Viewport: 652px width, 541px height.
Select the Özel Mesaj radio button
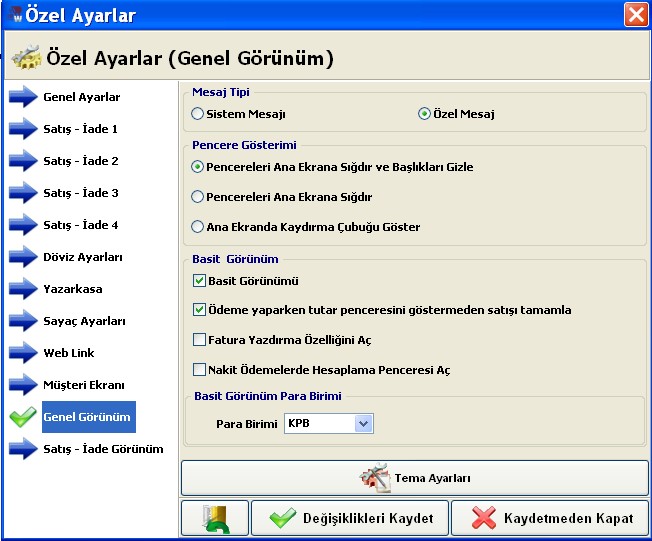(x=424, y=114)
